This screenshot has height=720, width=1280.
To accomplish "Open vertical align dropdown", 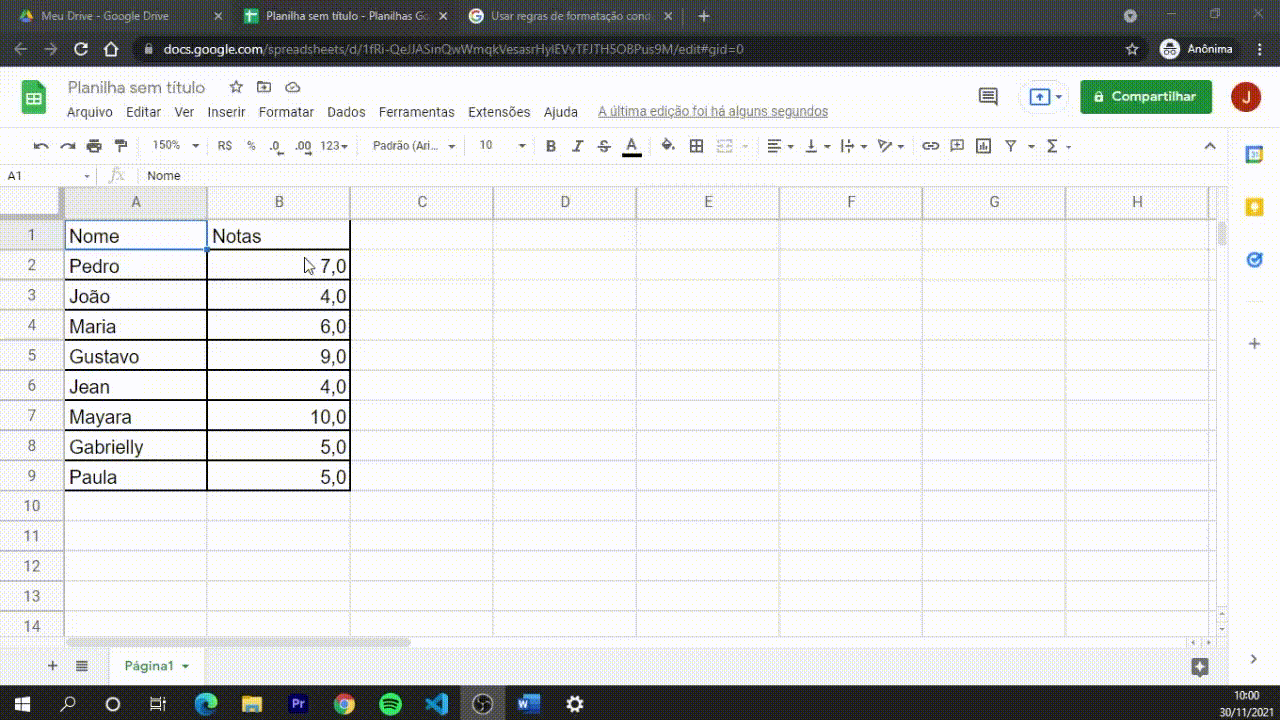I will tap(817, 146).
